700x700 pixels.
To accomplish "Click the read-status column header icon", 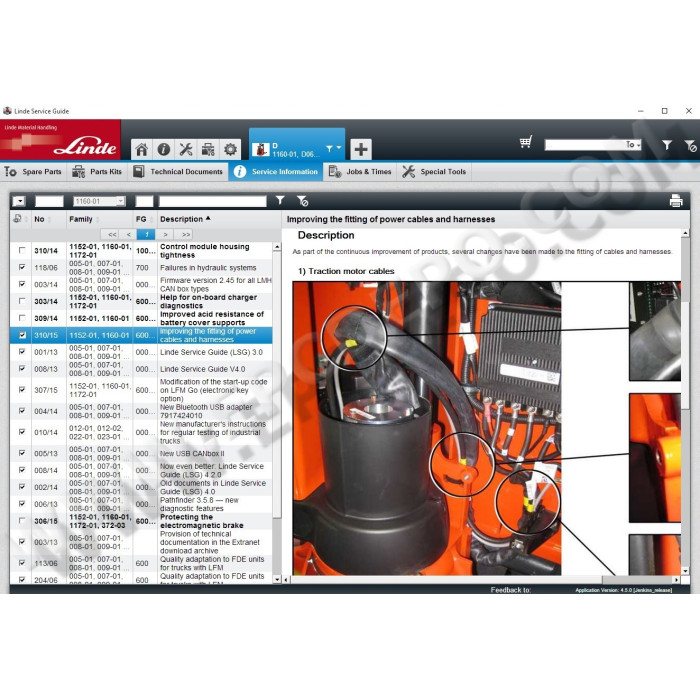I will [17, 219].
